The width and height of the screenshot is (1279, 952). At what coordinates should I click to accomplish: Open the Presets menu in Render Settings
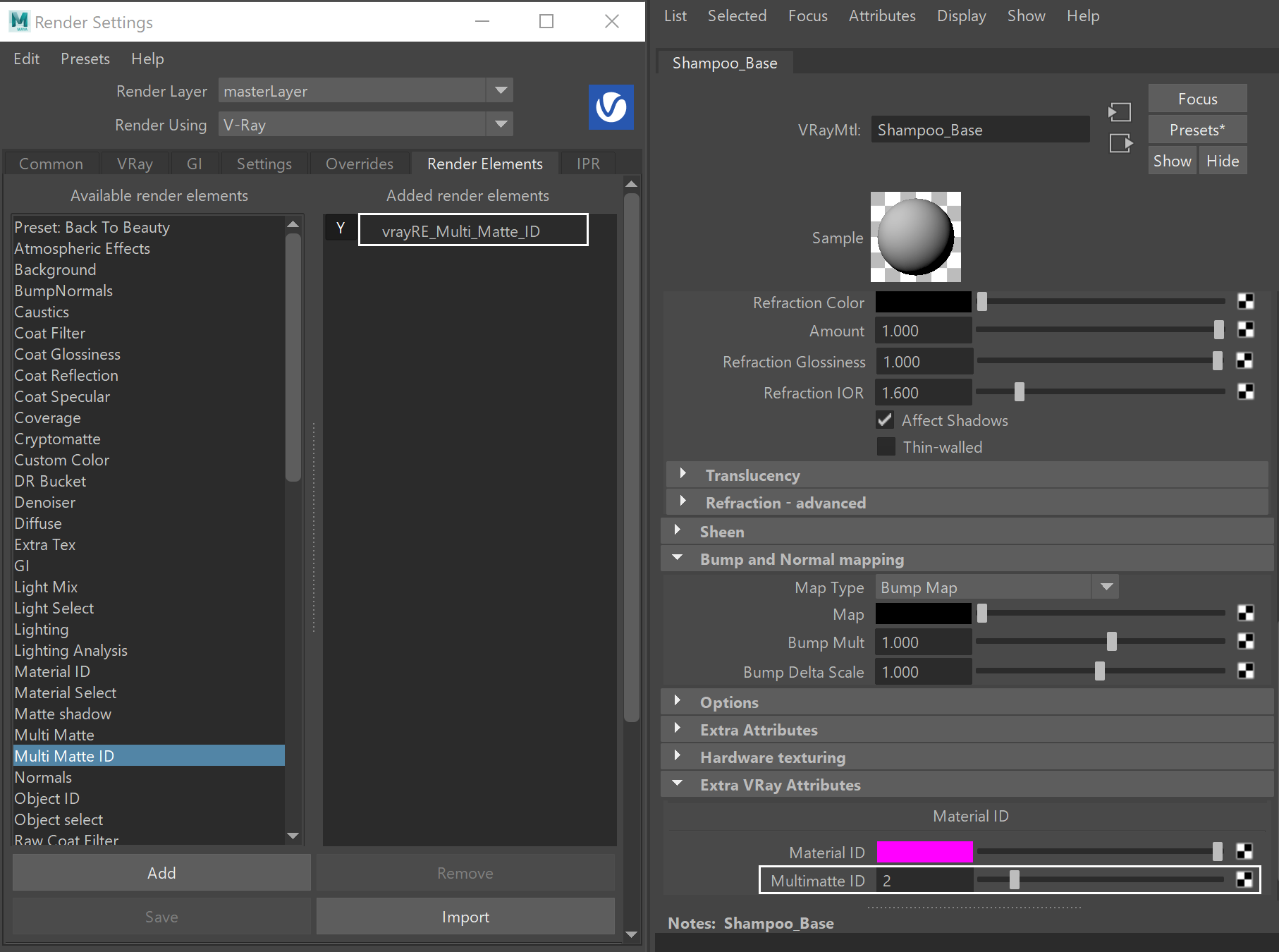(85, 59)
